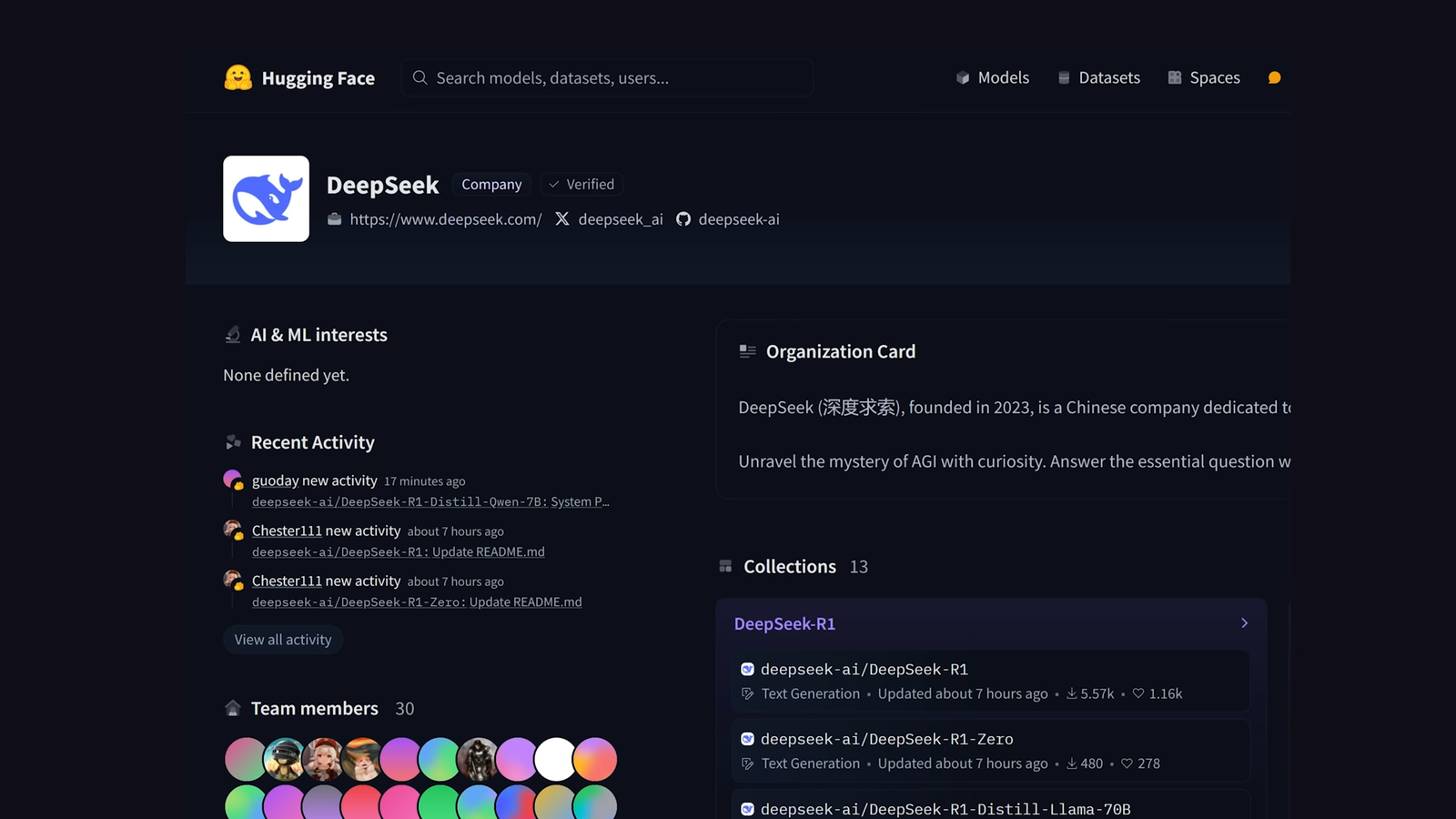Open guoday user profile link

coord(276,480)
